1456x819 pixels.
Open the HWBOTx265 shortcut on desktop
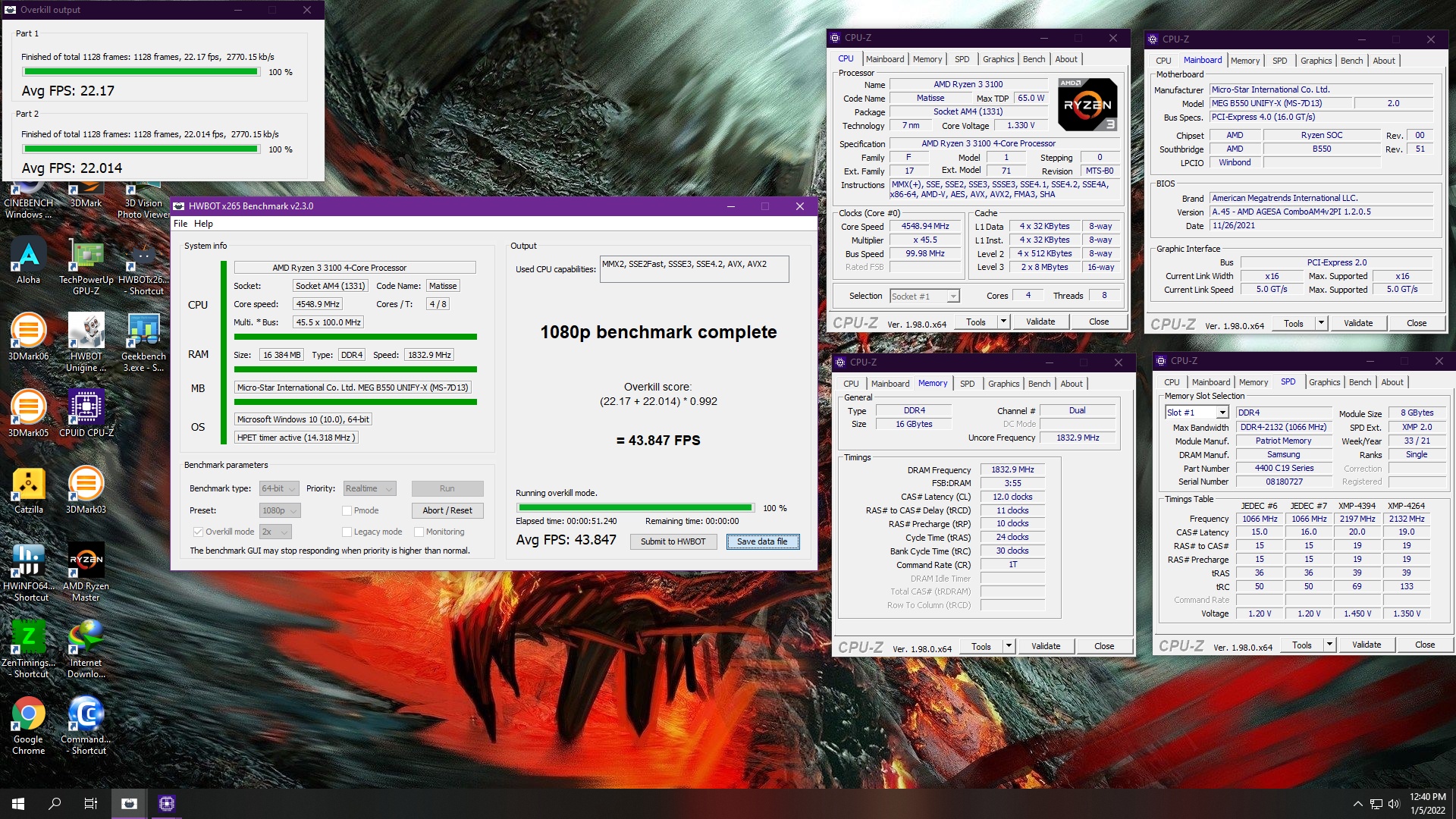tap(144, 267)
